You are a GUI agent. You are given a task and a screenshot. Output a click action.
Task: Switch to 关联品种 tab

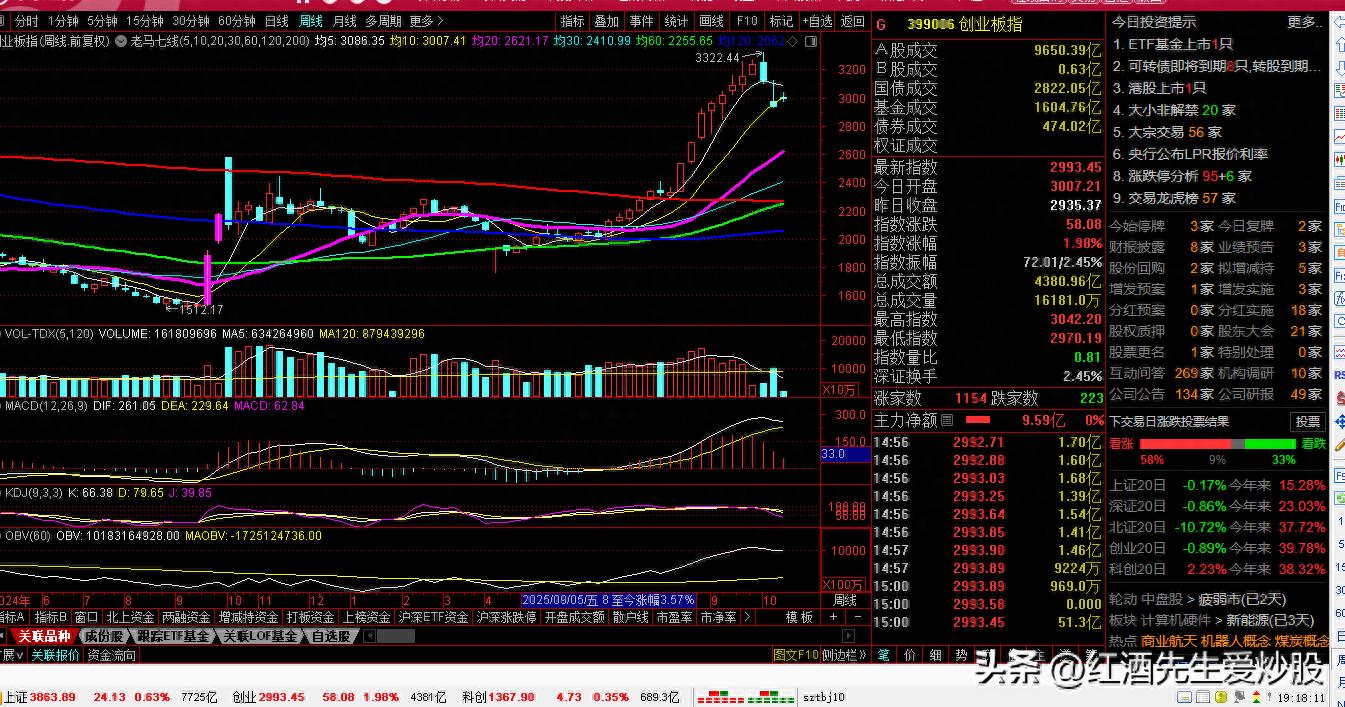(44, 636)
